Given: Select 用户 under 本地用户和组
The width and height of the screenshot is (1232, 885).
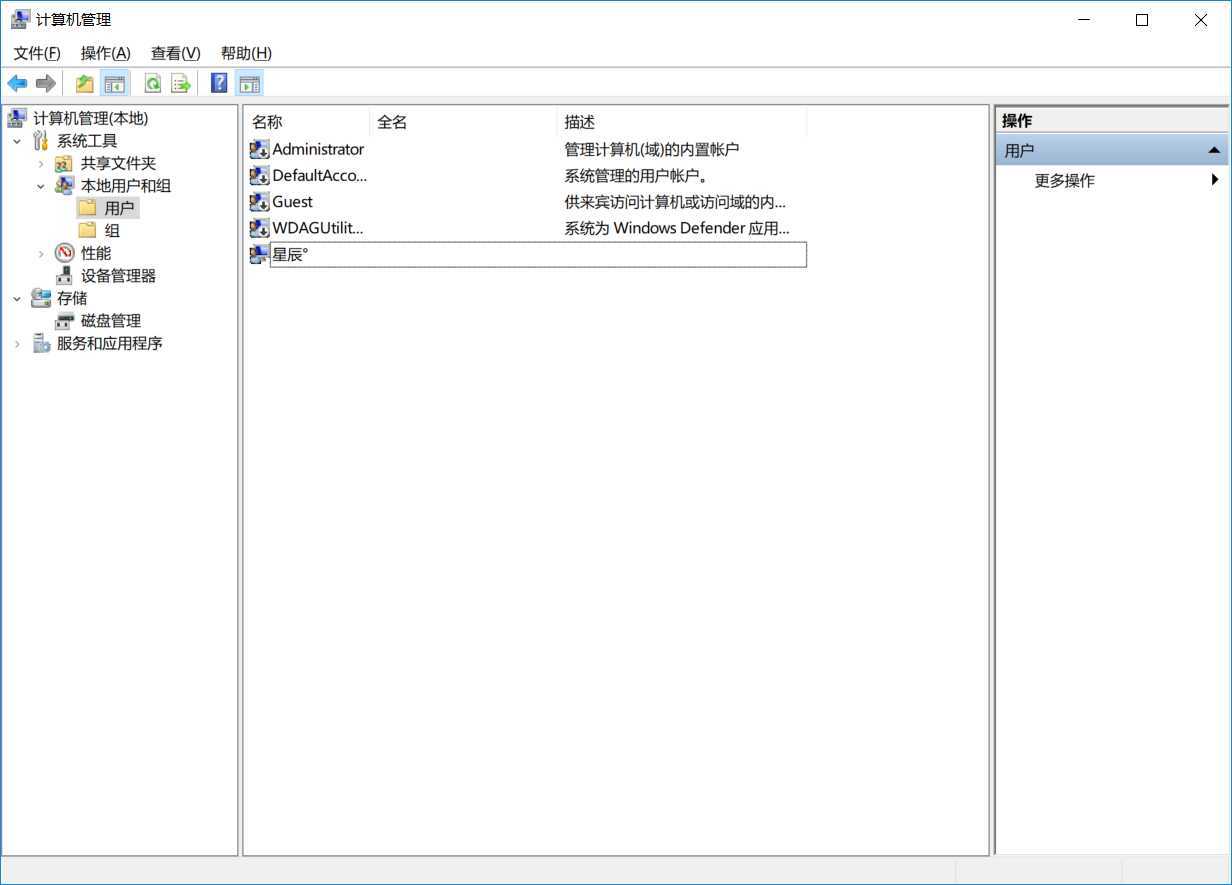Looking at the screenshot, I should 119,208.
